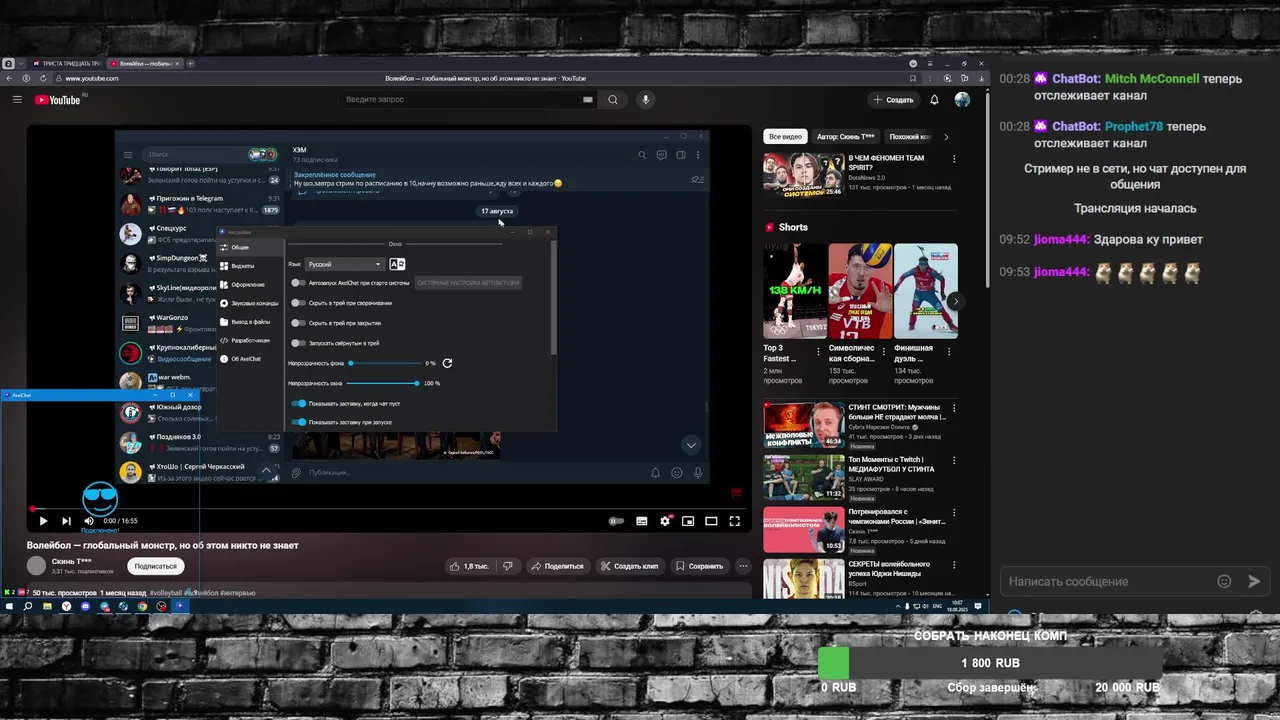The height and width of the screenshot is (720, 1280).
Task: Click the Системные настройки автозагрузки button
Action: click(468, 283)
